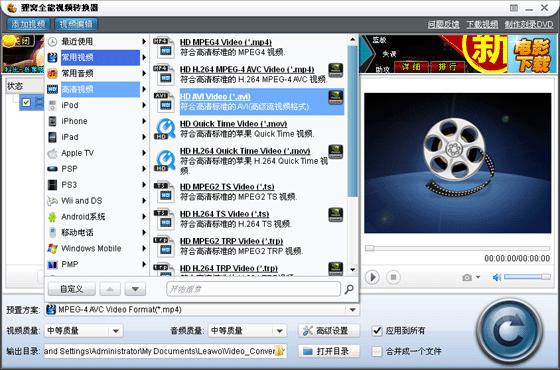Viewport: 560px width, 370px height.
Task: Click the output directory browse folder icon
Action: [x=281, y=351]
